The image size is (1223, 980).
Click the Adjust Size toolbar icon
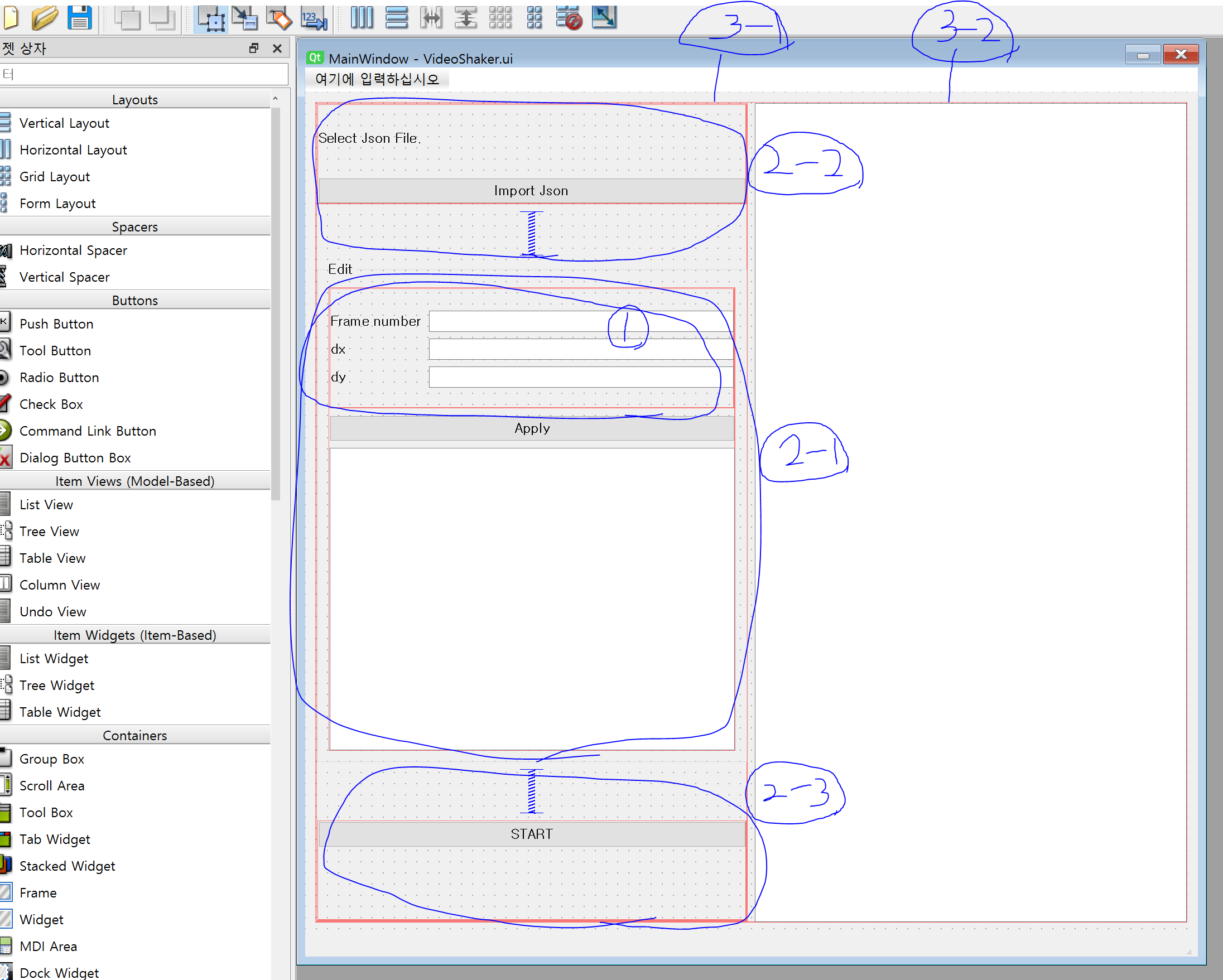tap(604, 17)
